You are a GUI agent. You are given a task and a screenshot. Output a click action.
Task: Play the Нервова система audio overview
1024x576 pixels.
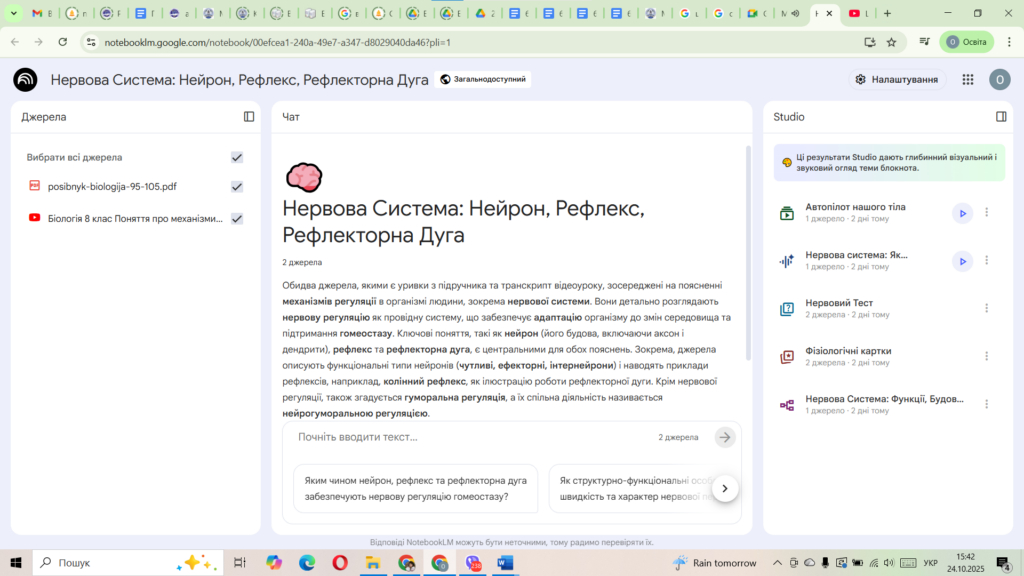961,261
